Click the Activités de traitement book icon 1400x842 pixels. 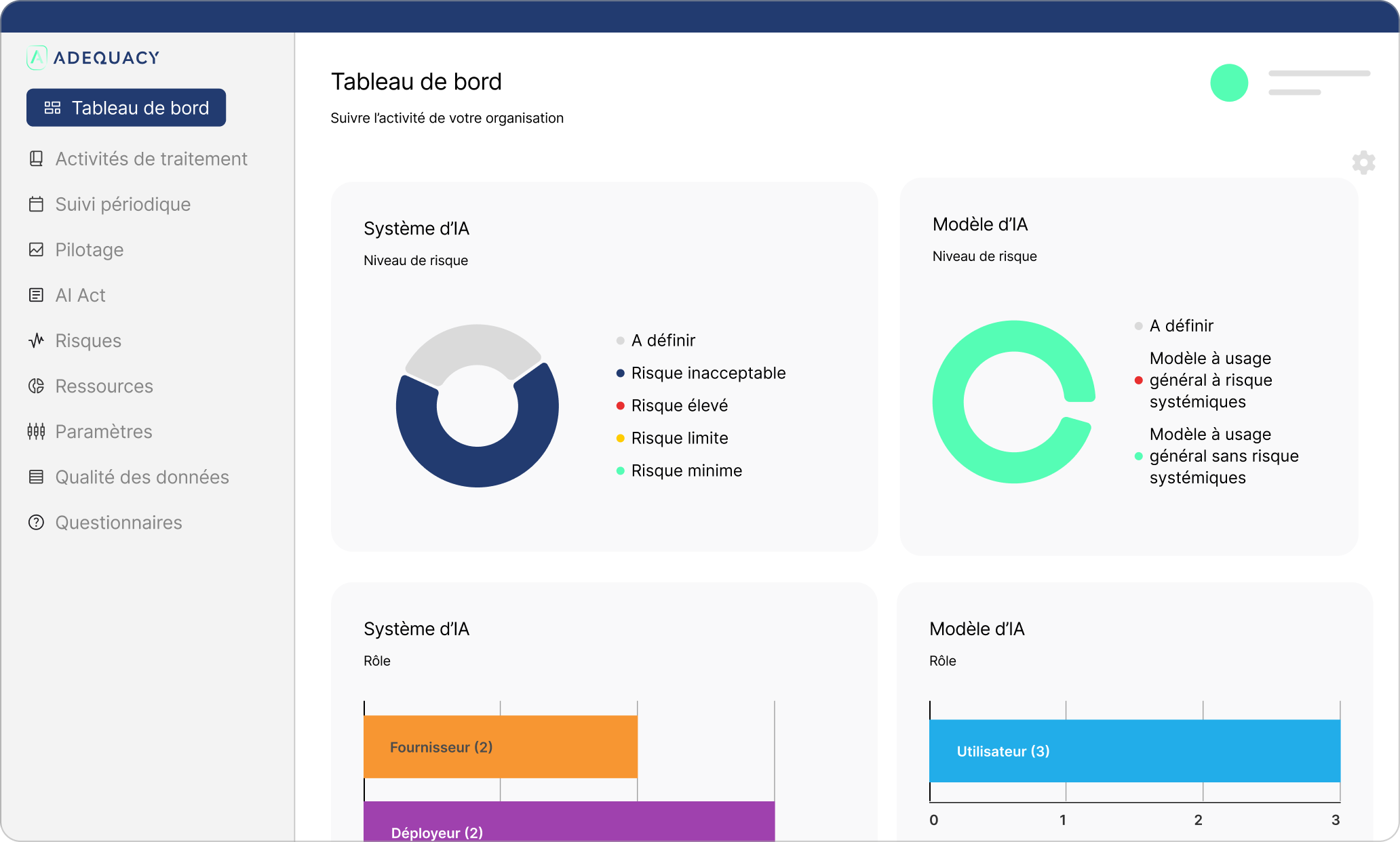(37, 159)
